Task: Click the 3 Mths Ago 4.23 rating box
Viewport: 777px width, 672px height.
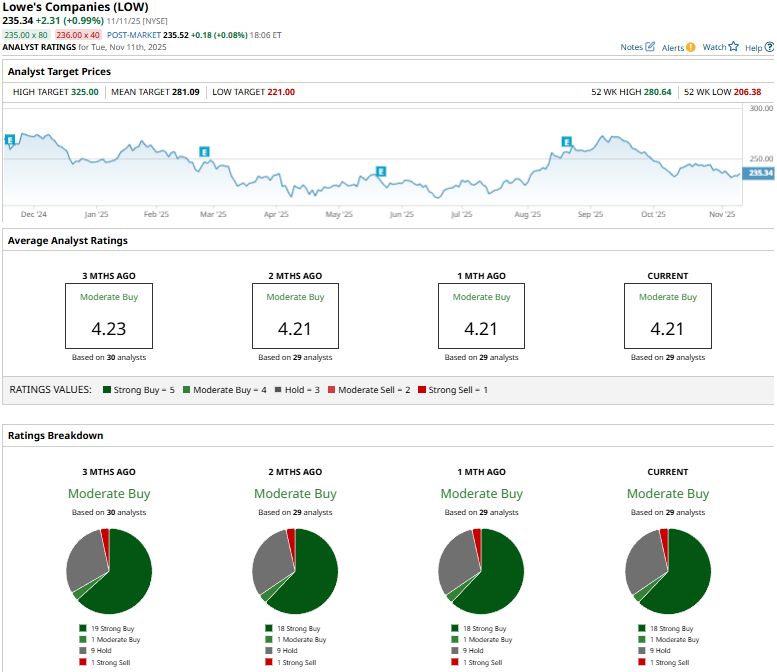Action: 108,316
